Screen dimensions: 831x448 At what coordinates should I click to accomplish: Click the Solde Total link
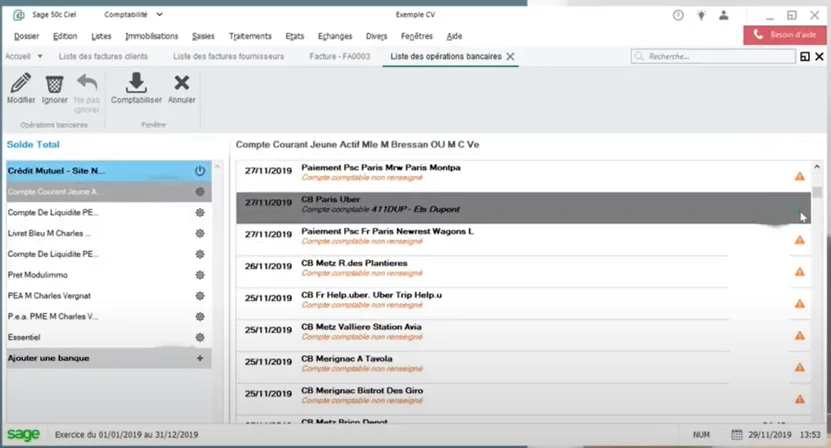33,144
